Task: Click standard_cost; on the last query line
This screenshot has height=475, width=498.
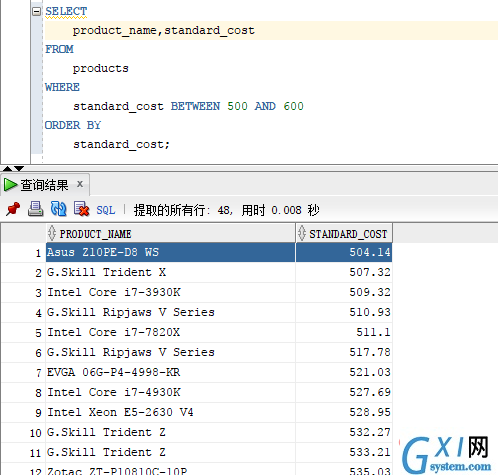Action: coord(121,144)
